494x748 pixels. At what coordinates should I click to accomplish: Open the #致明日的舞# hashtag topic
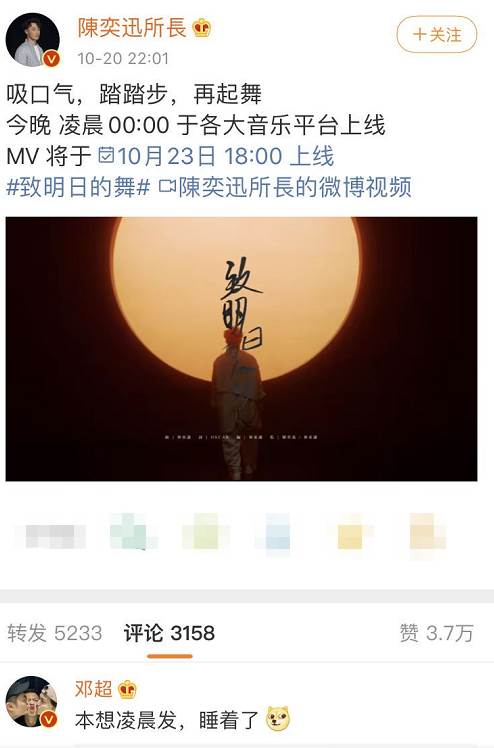pyautogui.click(x=79, y=187)
